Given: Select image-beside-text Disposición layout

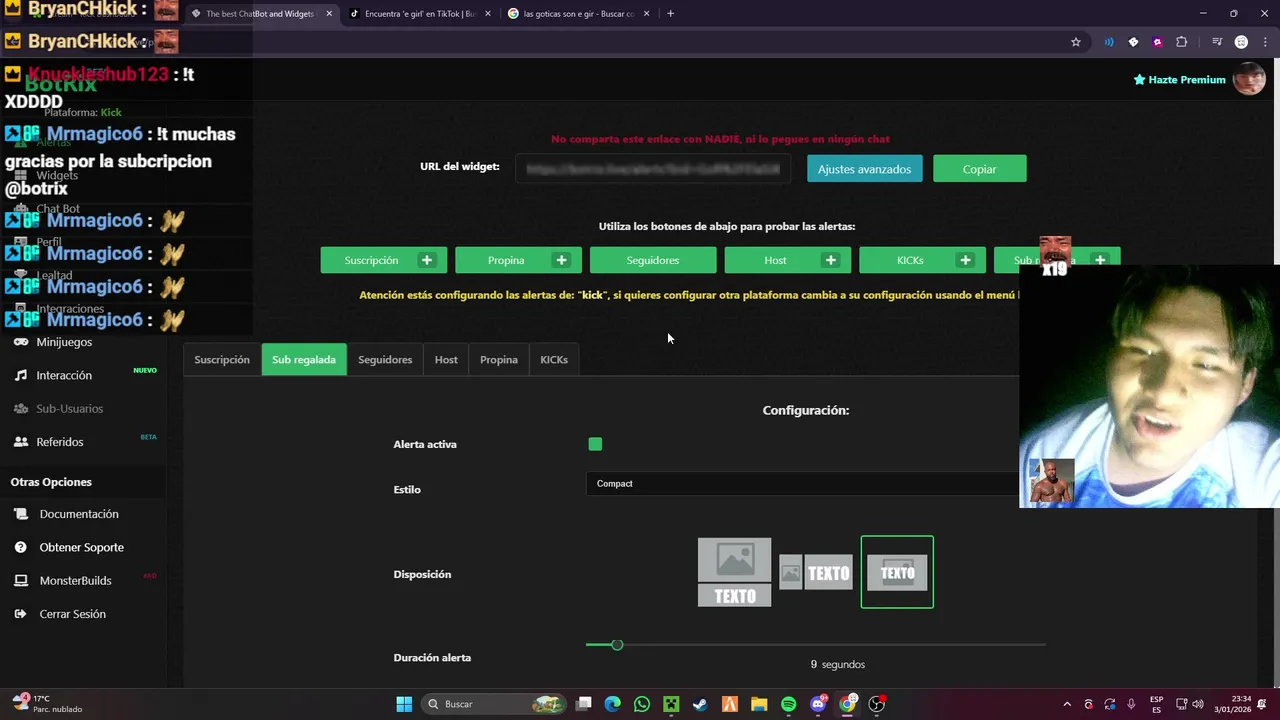Looking at the screenshot, I should coord(816,573).
